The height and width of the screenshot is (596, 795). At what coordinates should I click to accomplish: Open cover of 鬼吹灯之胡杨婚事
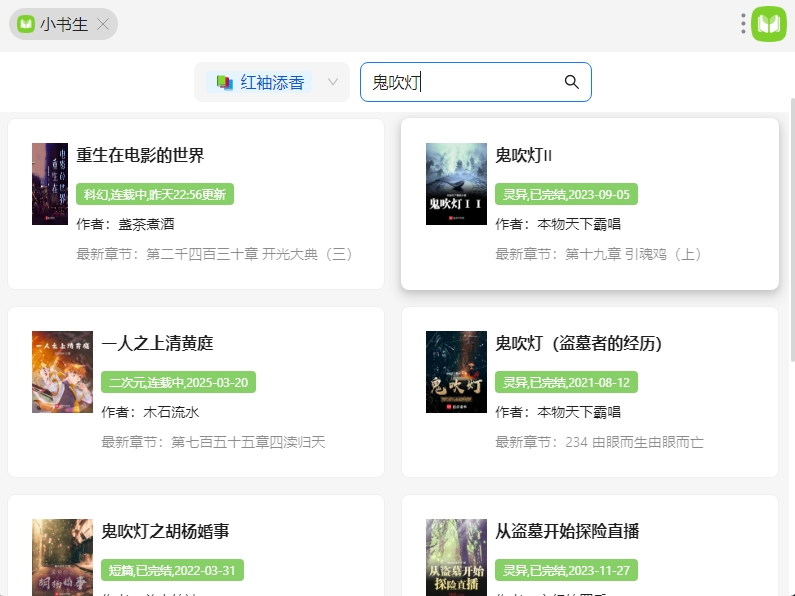click(62, 557)
